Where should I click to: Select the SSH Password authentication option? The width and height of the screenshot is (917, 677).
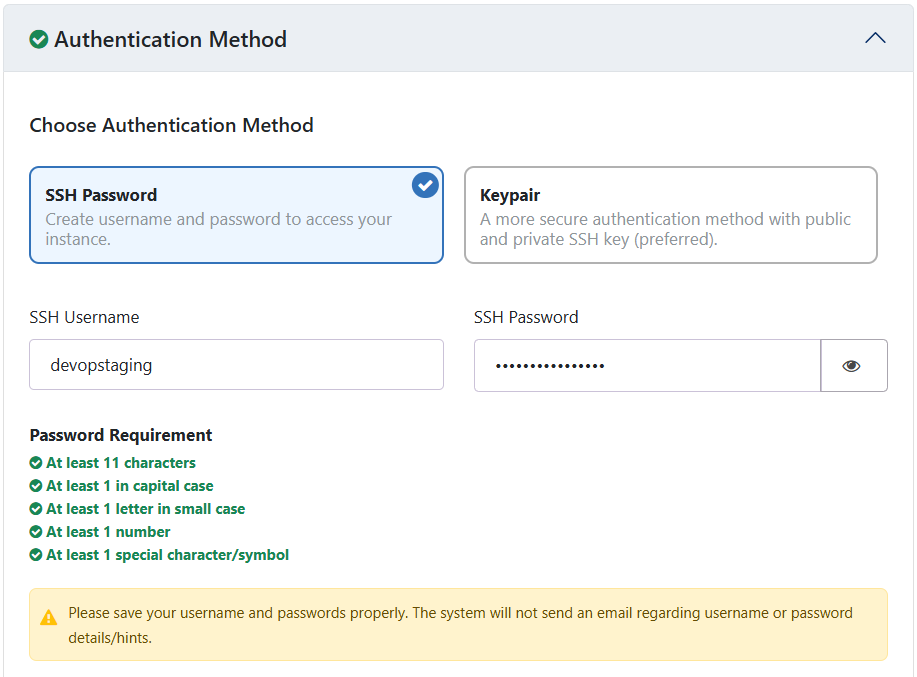[x=236, y=215]
